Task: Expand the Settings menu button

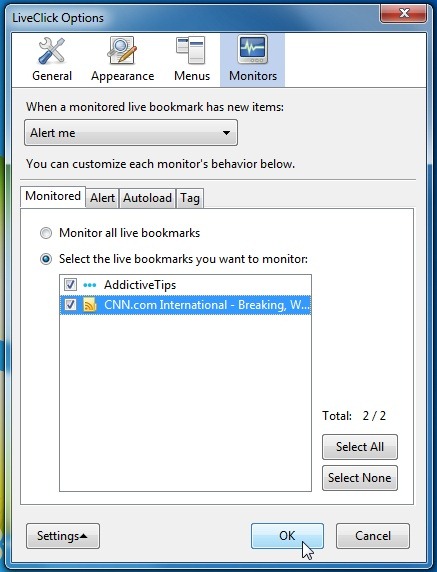Action: 63,536
